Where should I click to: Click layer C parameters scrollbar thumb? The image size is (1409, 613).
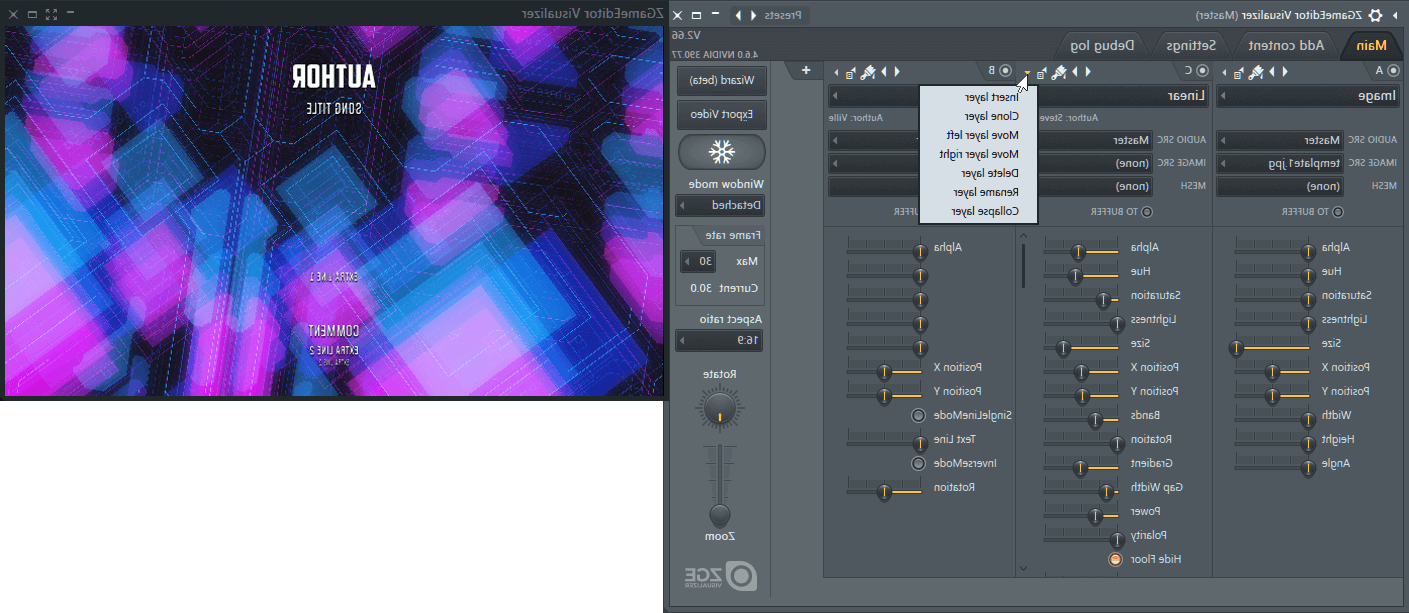[1023, 264]
